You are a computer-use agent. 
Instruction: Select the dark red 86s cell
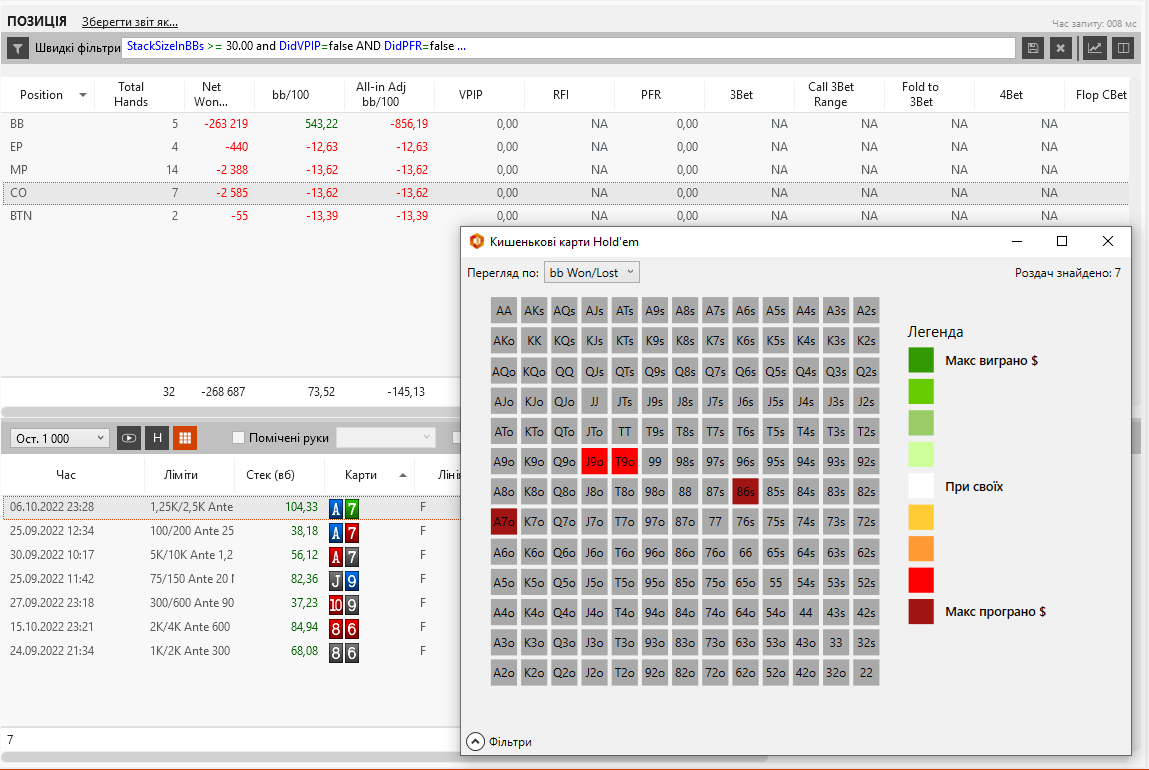pos(745,492)
